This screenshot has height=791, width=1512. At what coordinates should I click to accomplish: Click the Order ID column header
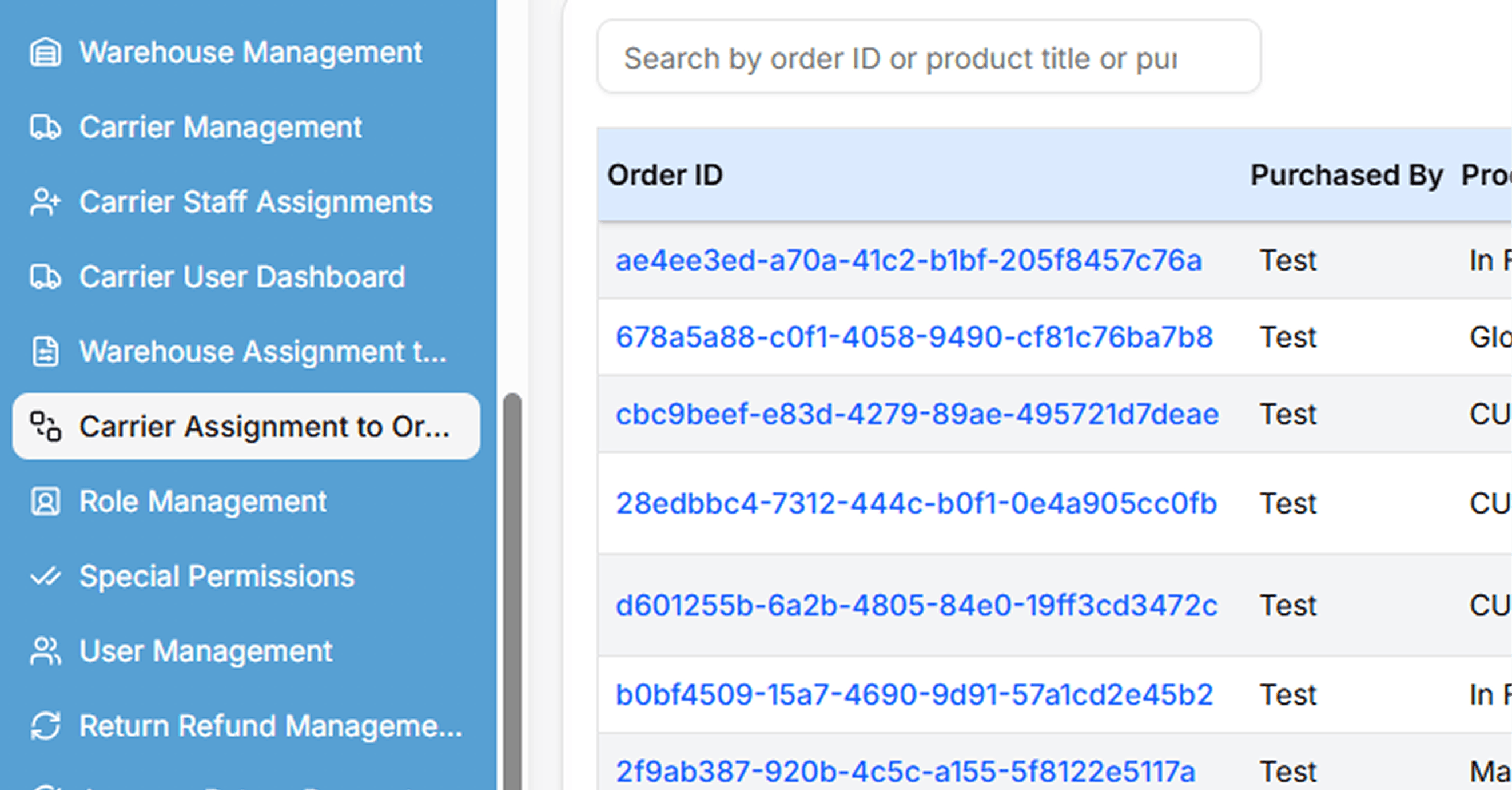(665, 175)
